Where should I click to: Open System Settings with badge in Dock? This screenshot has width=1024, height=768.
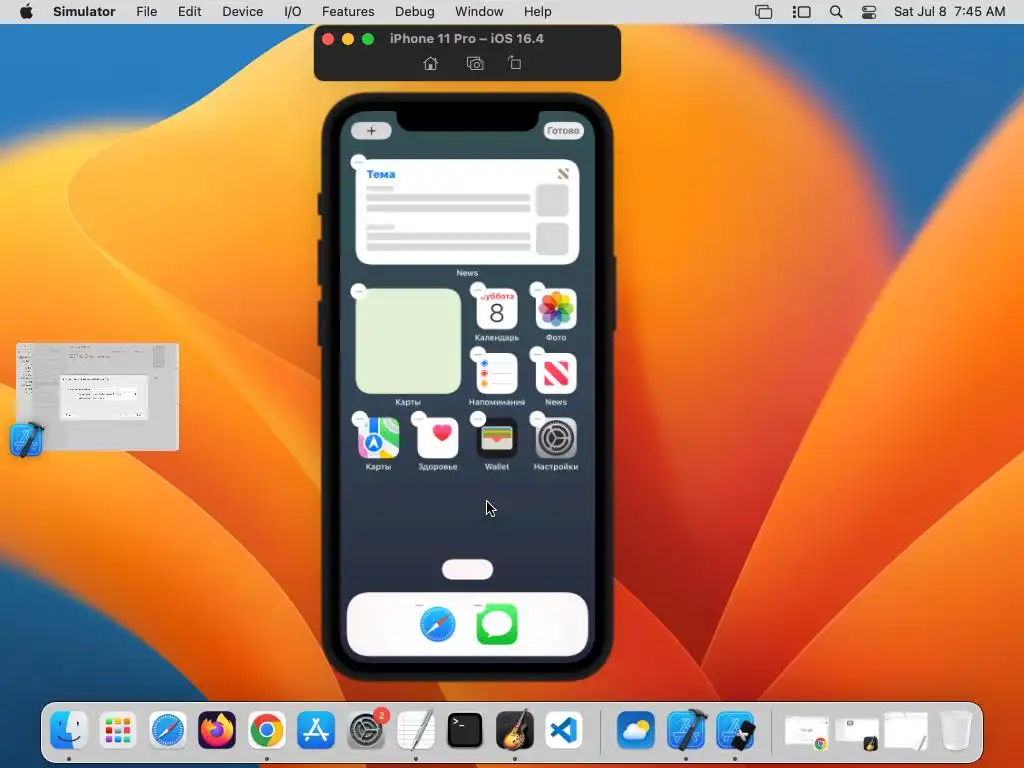tap(366, 729)
